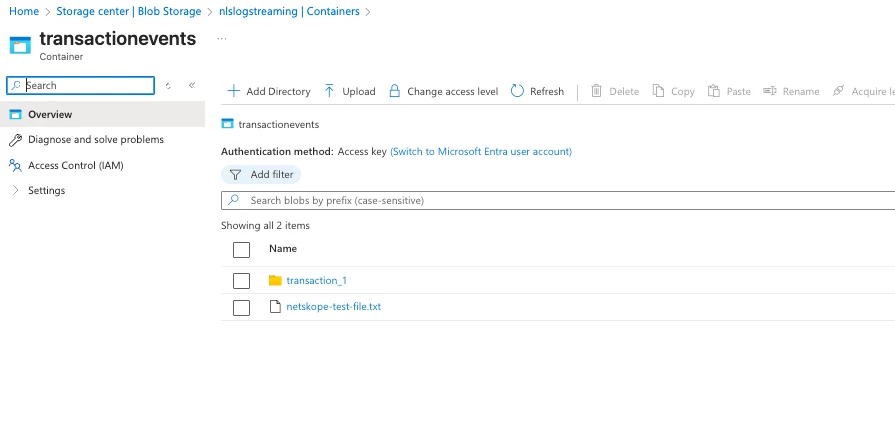Viewport: 895px width, 435px height.
Task: Click the Add Directory plus icon
Action: tap(234, 91)
